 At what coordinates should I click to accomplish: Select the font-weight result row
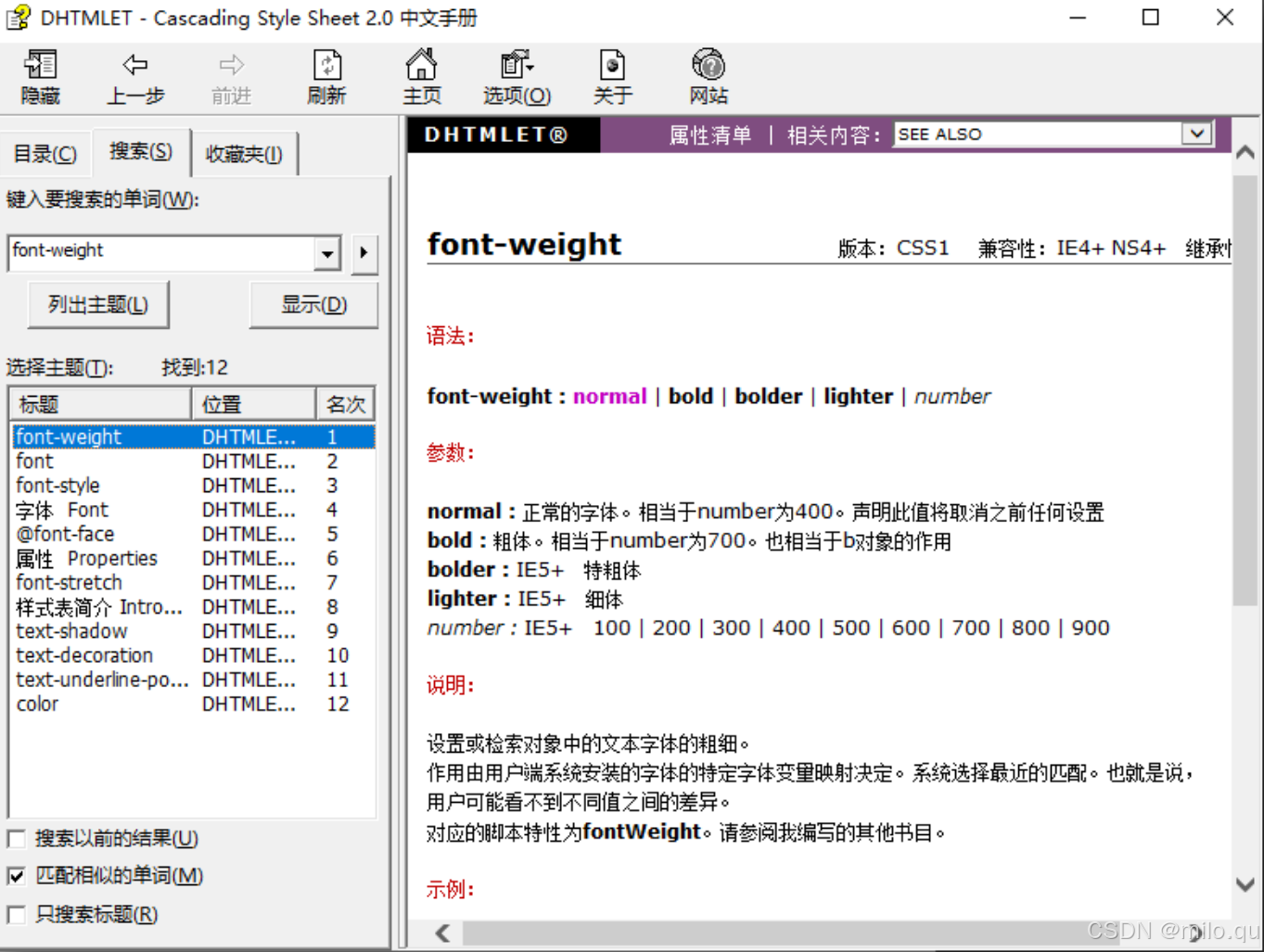tap(194, 437)
